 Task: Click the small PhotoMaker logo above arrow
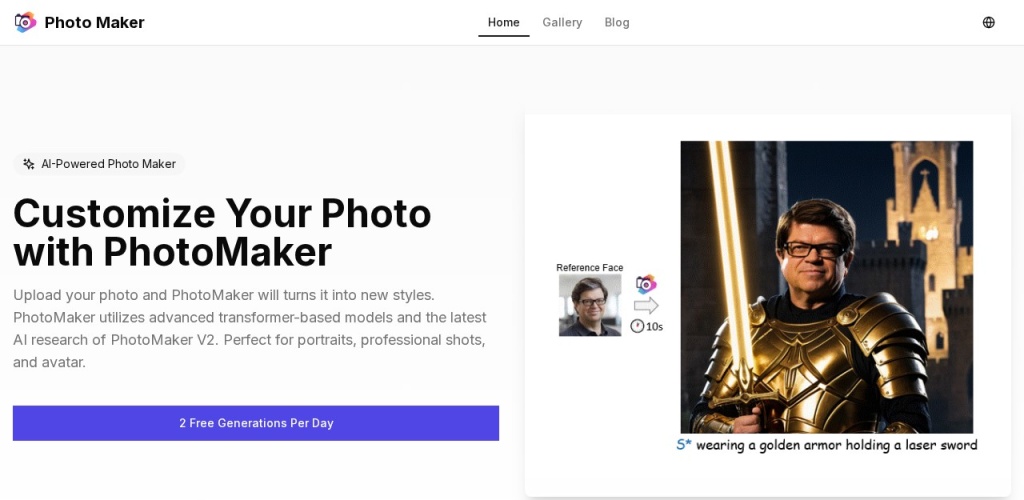[646, 285]
